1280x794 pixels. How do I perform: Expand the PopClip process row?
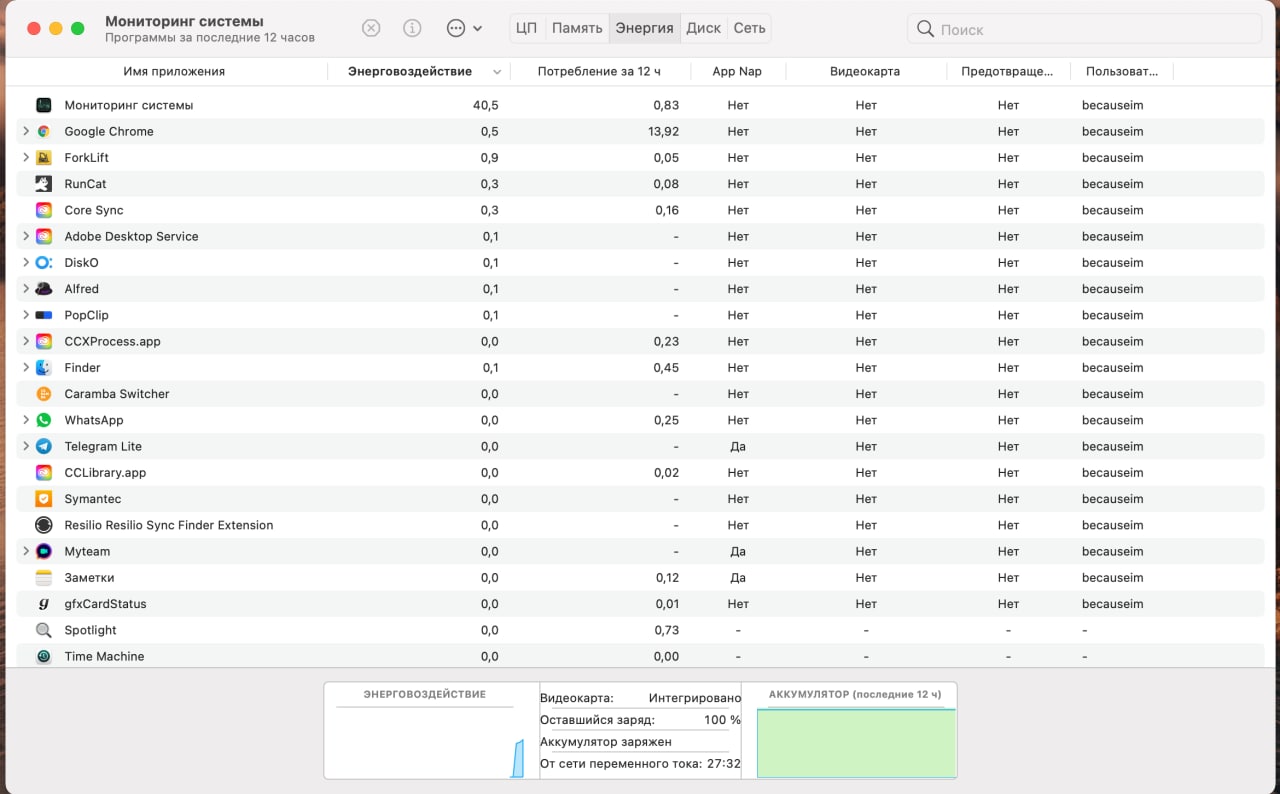(26, 315)
